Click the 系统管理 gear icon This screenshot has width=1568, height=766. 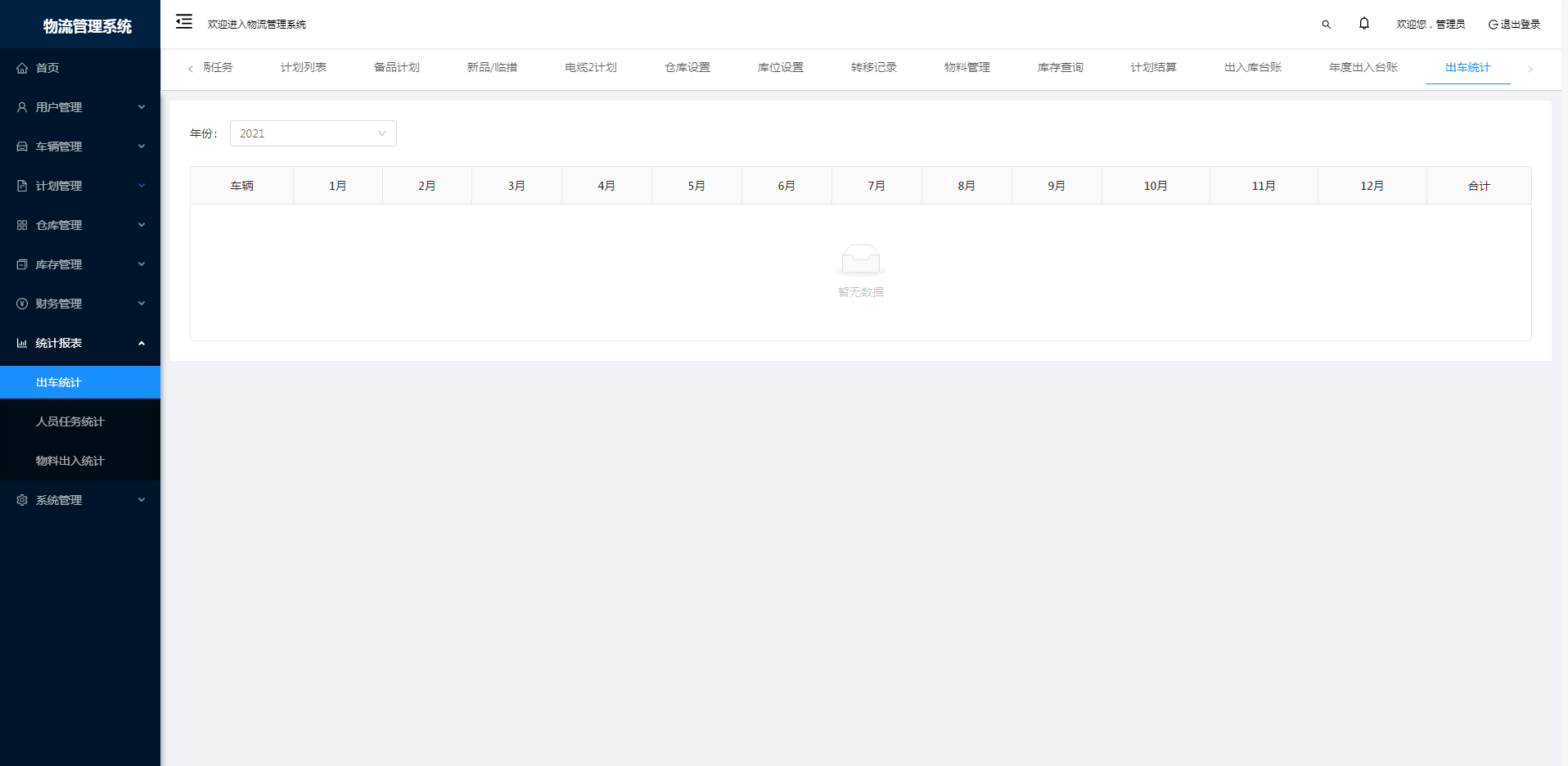(x=22, y=500)
